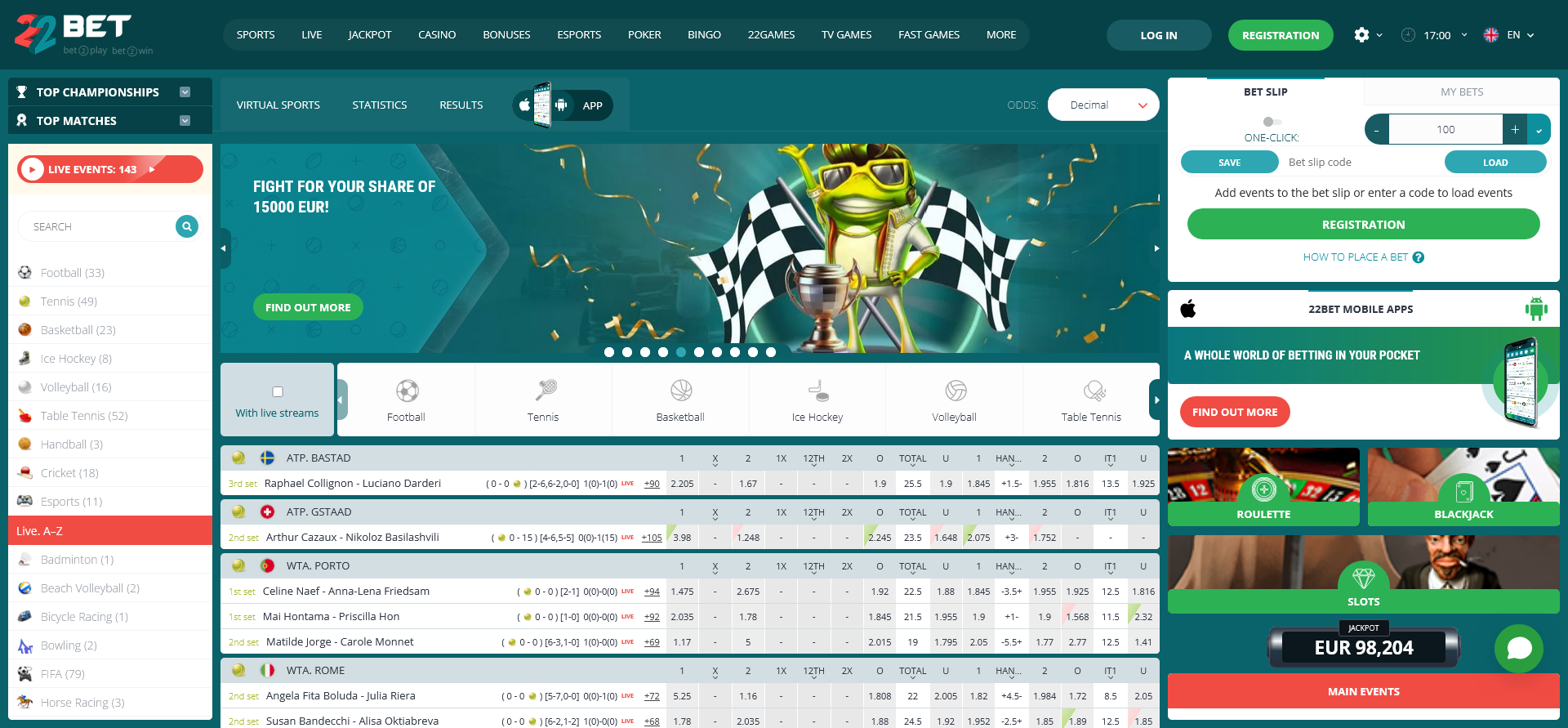Click the help question mark icon
The width and height of the screenshot is (1568, 728).
1419,257
